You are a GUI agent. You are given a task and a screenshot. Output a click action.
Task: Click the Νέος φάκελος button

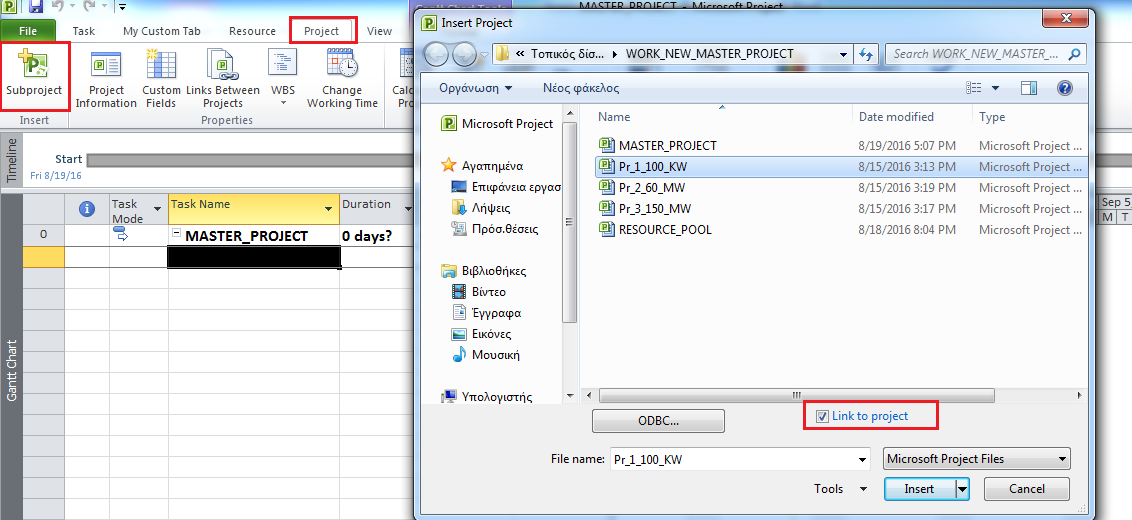point(581,88)
